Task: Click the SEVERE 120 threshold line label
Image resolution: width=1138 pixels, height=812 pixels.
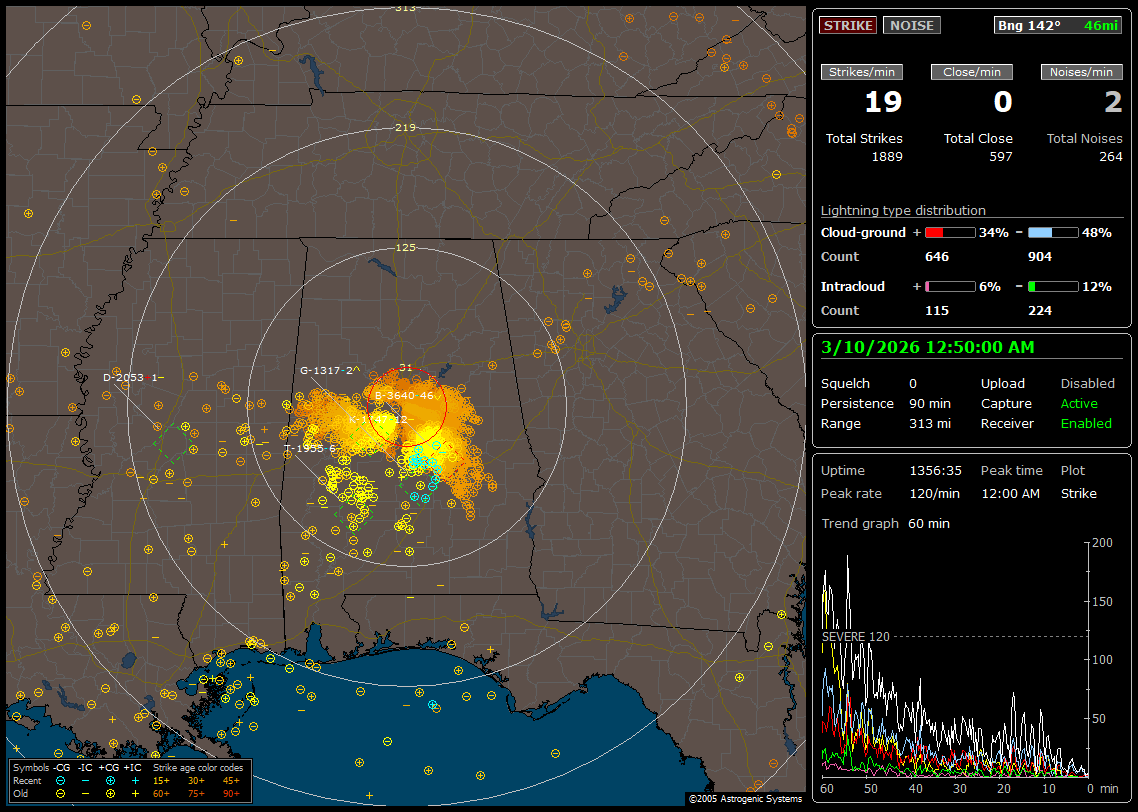Action: tap(855, 636)
